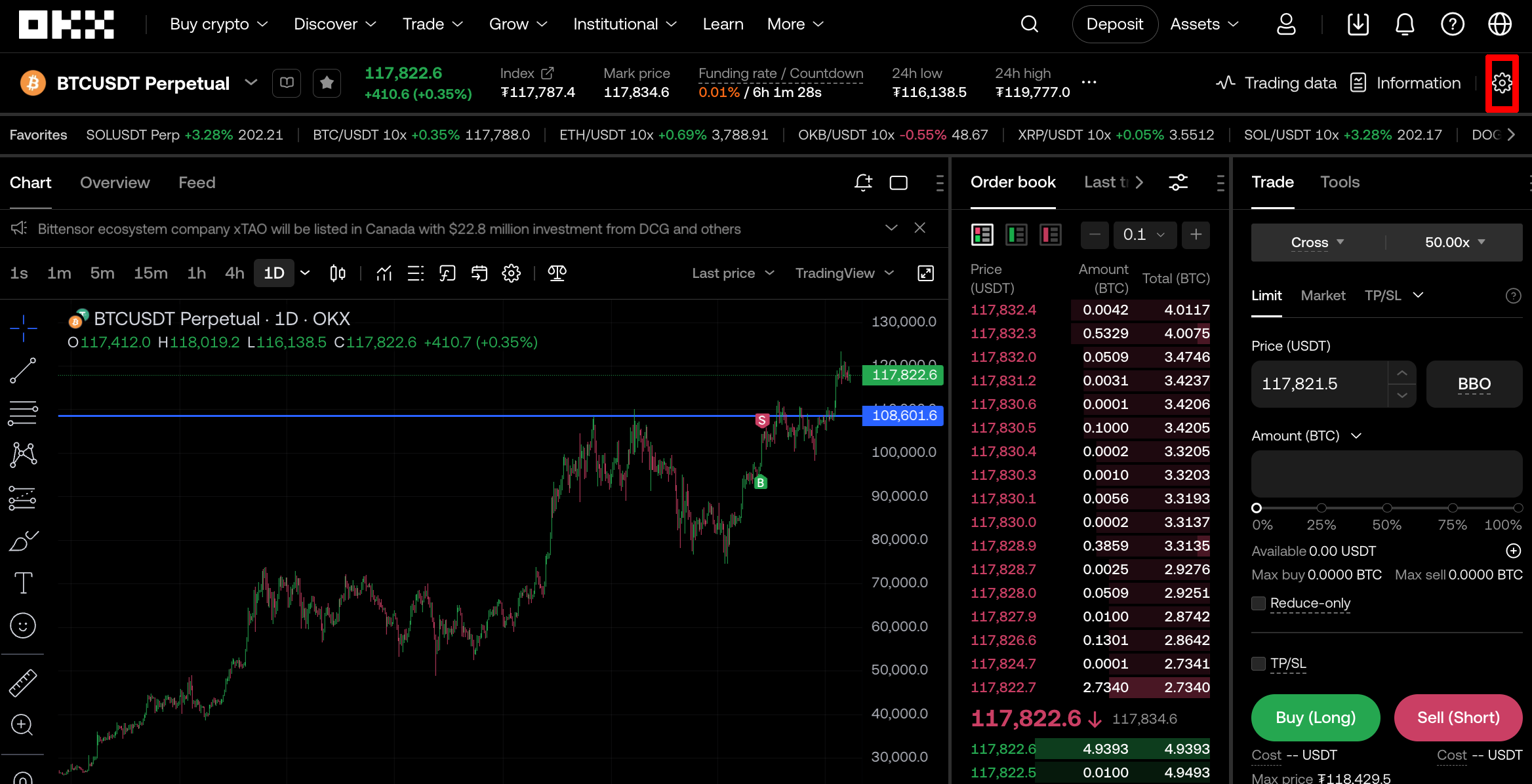Open chart settings gear in toolbar

[x=511, y=273]
